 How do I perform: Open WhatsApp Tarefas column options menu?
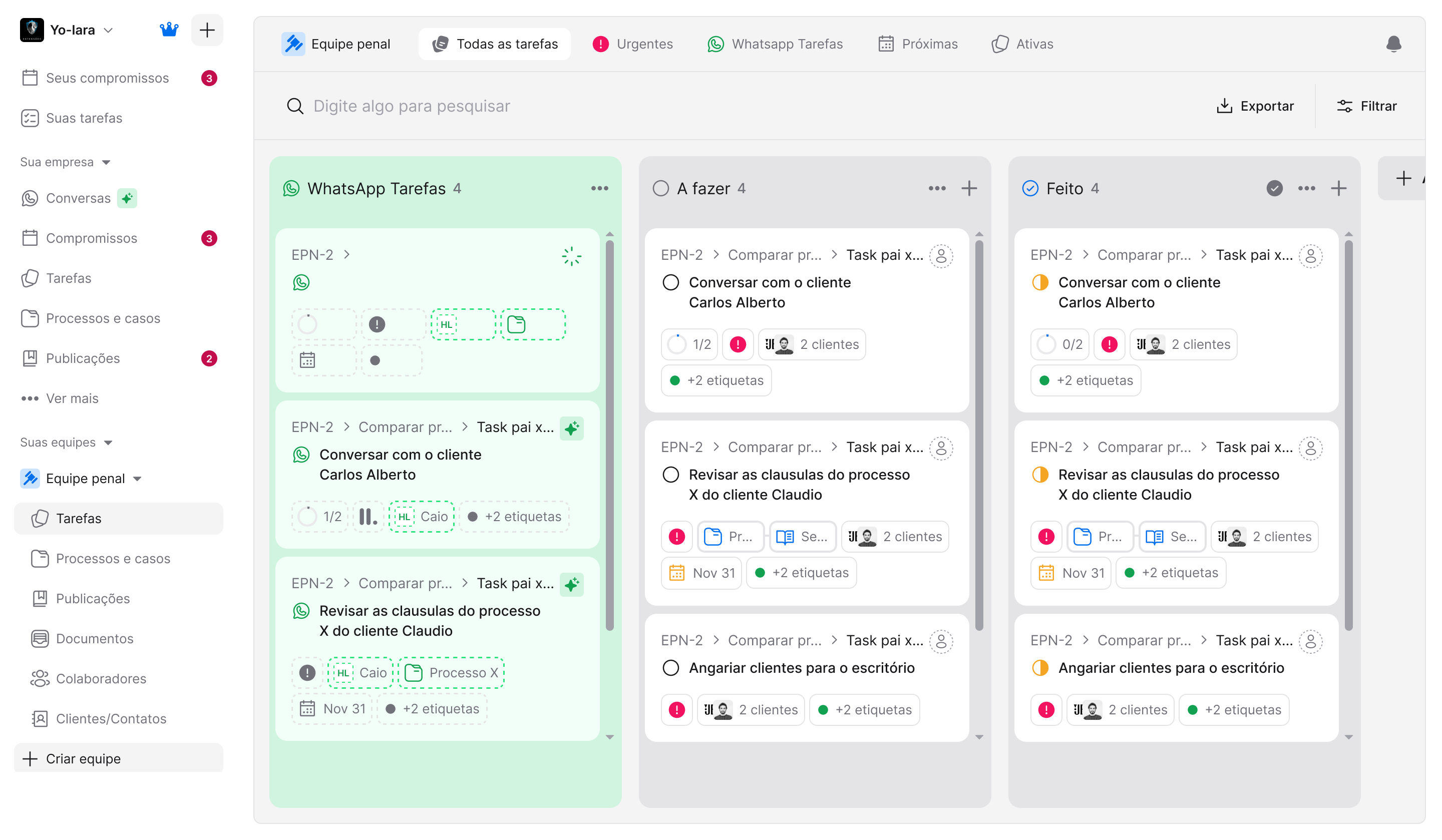click(x=599, y=188)
